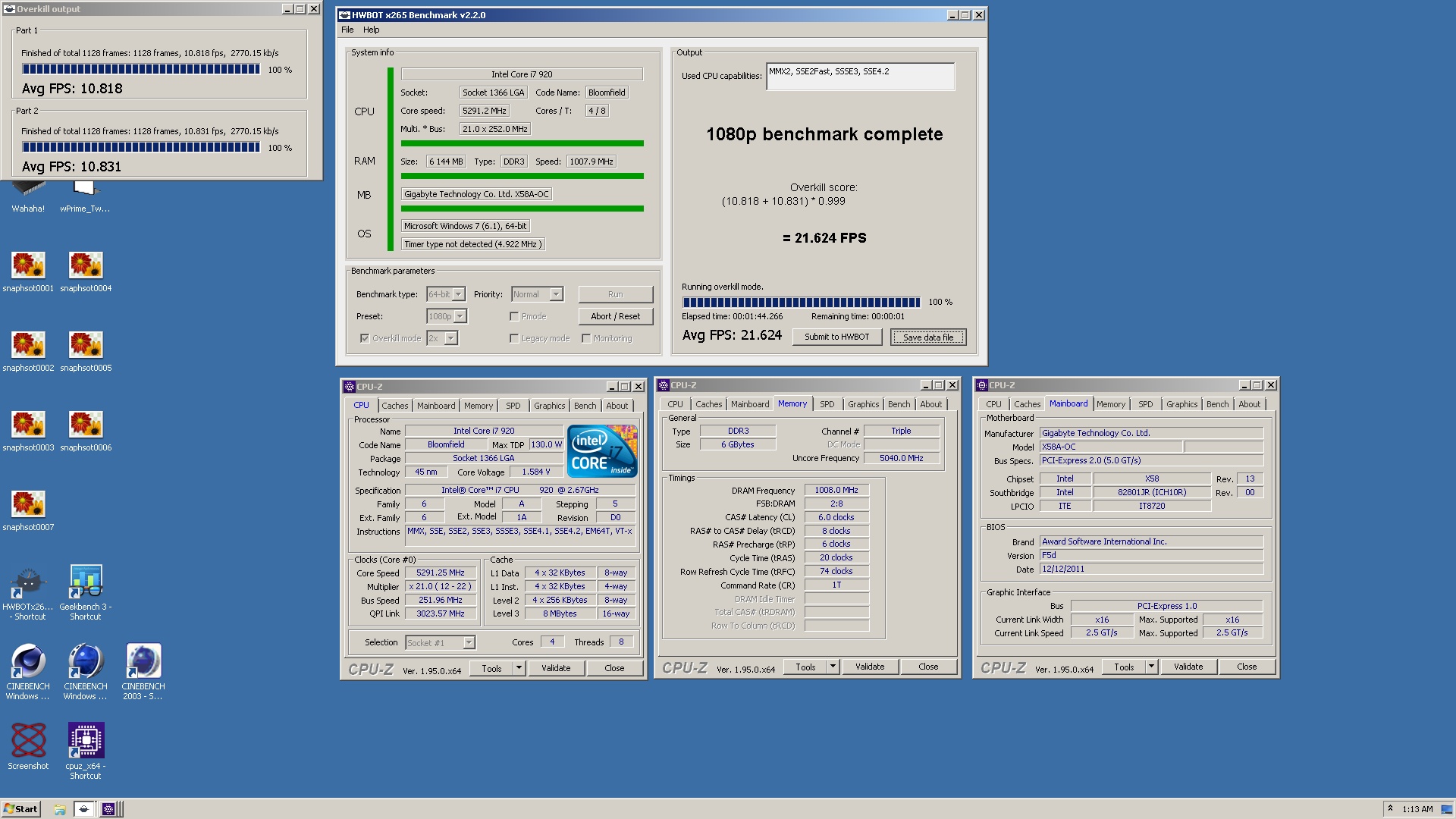
Task: Click Close in the Mainboard CPU-Z window
Action: click(x=1247, y=667)
